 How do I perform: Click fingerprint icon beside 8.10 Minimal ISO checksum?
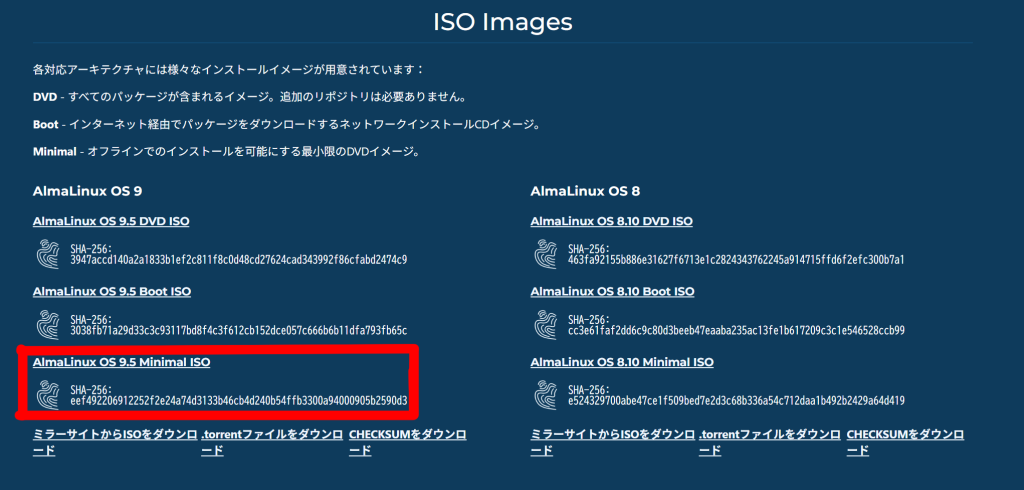click(x=545, y=395)
